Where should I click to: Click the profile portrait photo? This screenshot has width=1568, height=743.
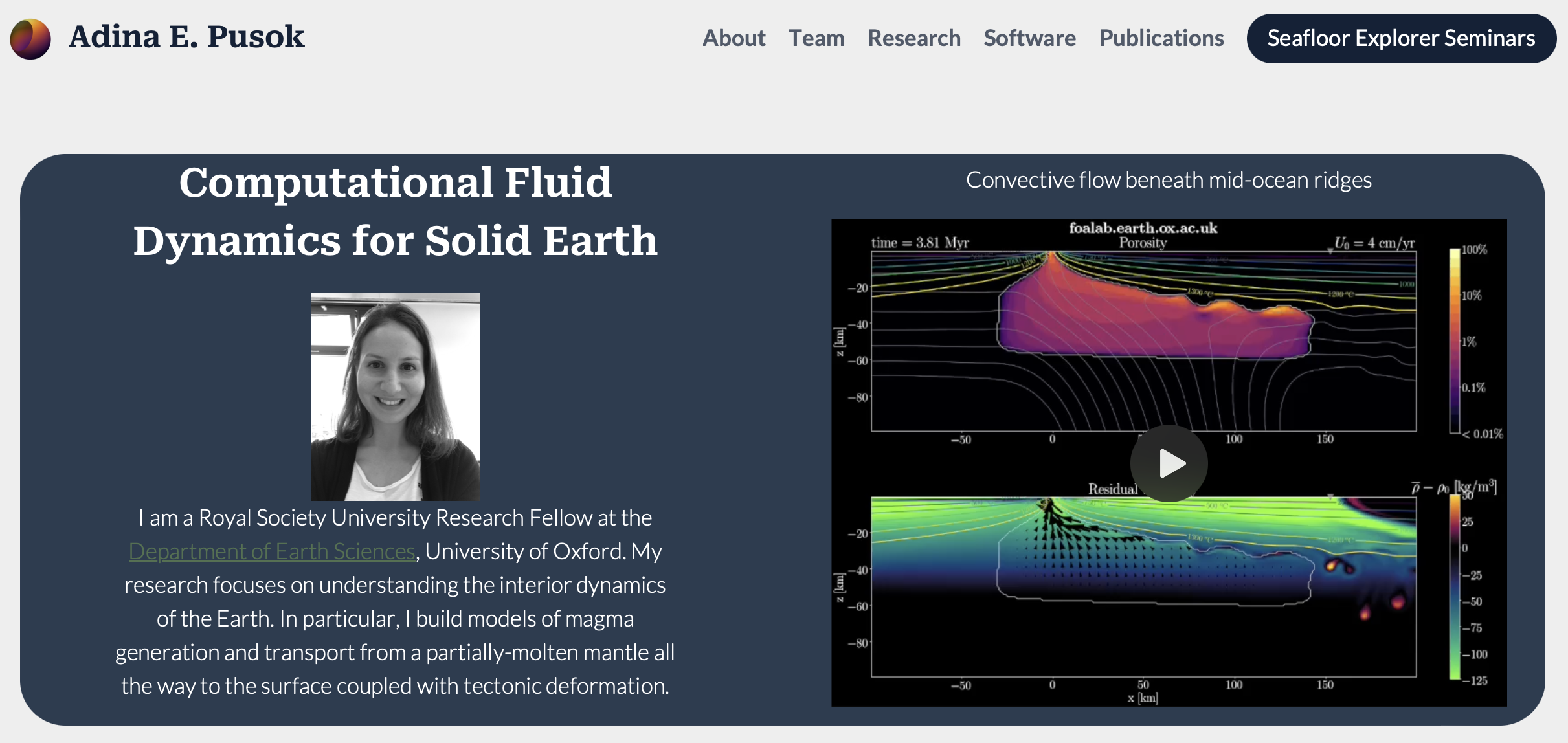point(396,397)
